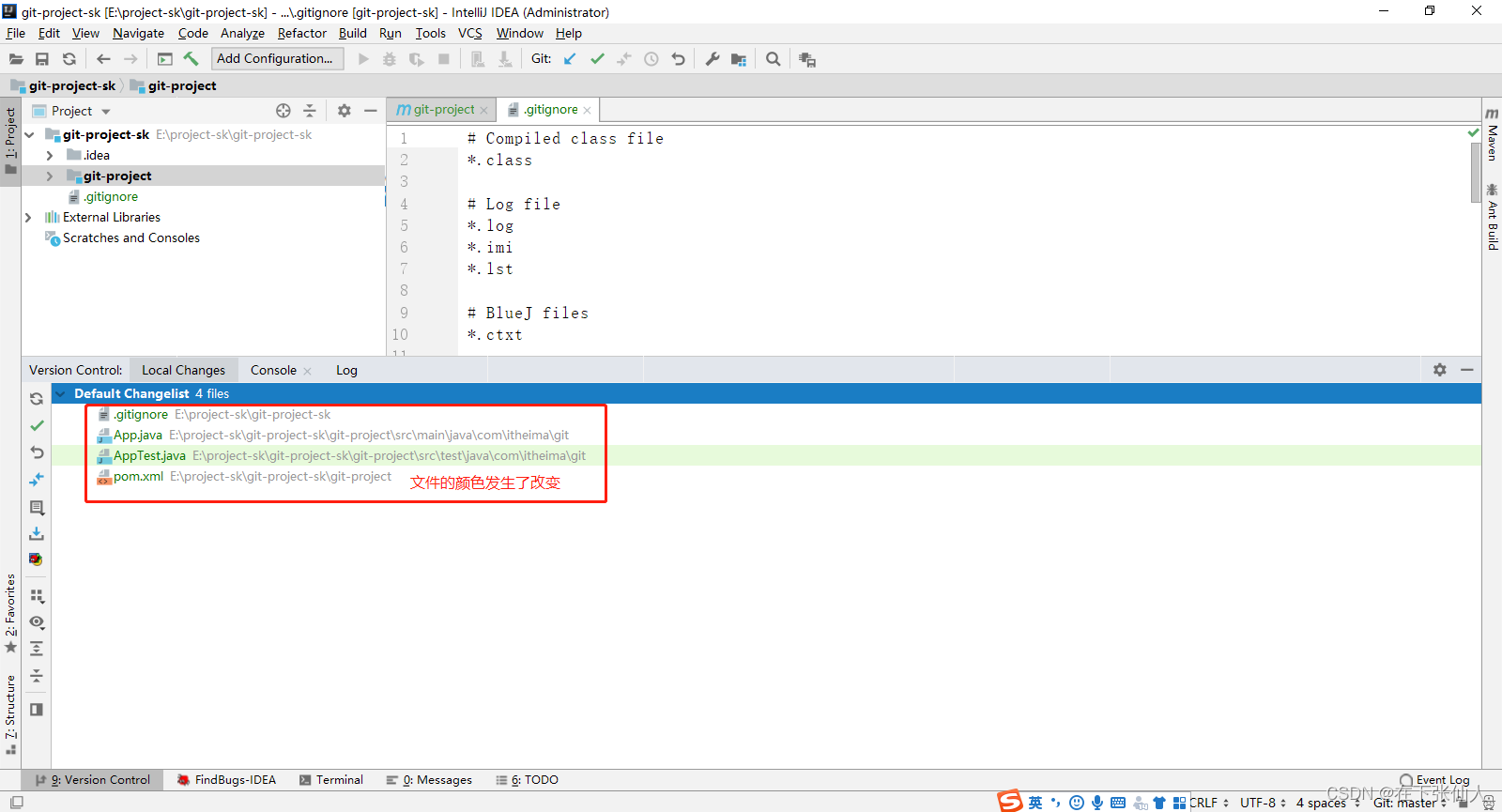Image resolution: width=1502 pixels, height=812 pixels.
Task: Select .gitignore in the project tree
Action: 111,197
